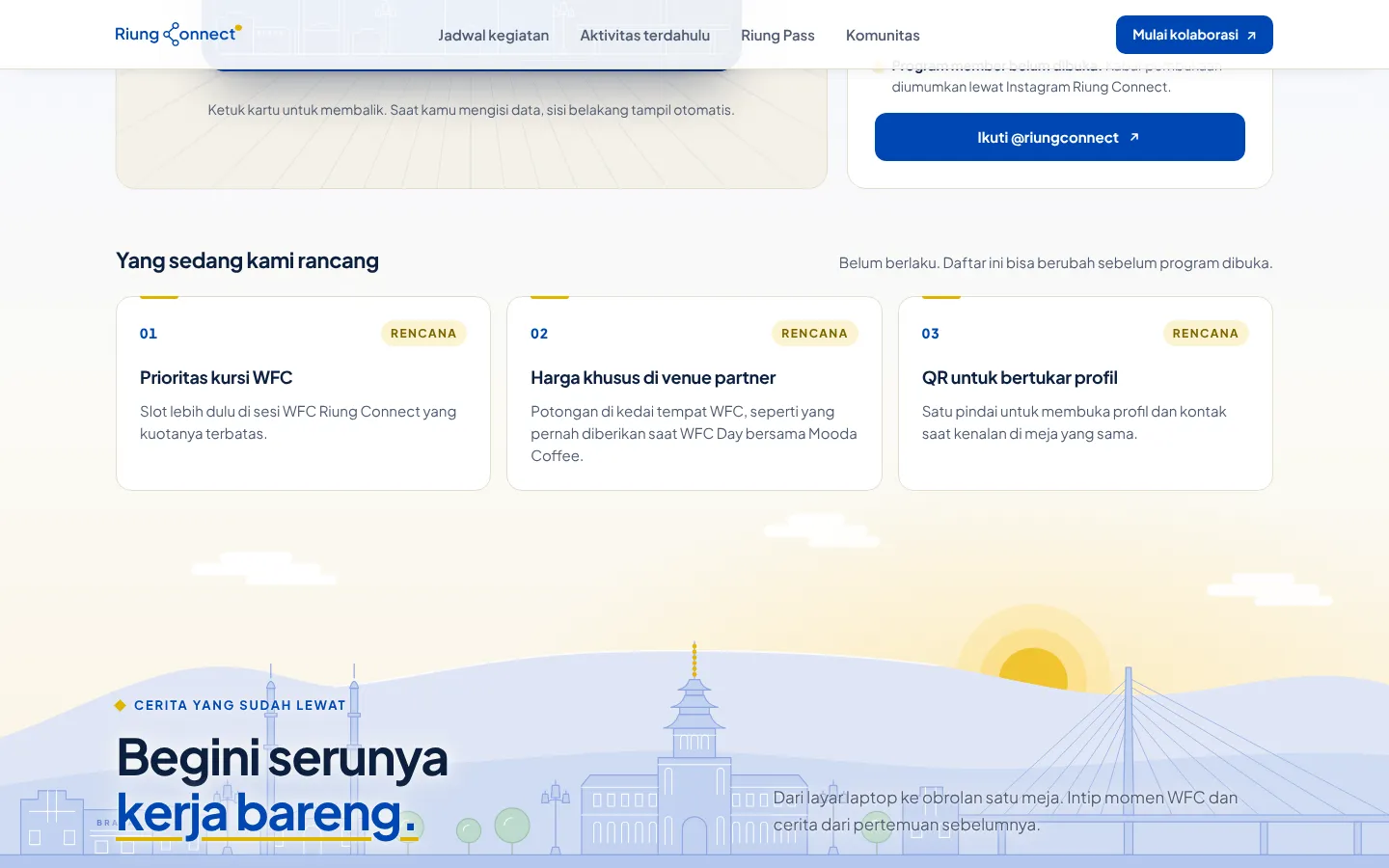Click the arrow icon beside Ikuti @riungconnect
1389x868 pixels.
coord(1134,137)
